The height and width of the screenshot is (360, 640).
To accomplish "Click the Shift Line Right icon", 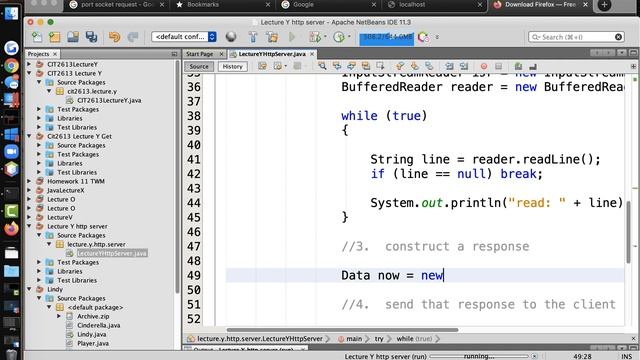I will point(464,66).
